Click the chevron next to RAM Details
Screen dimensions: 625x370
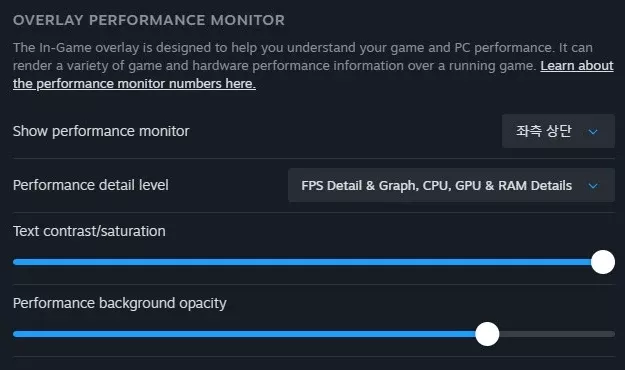593,186
